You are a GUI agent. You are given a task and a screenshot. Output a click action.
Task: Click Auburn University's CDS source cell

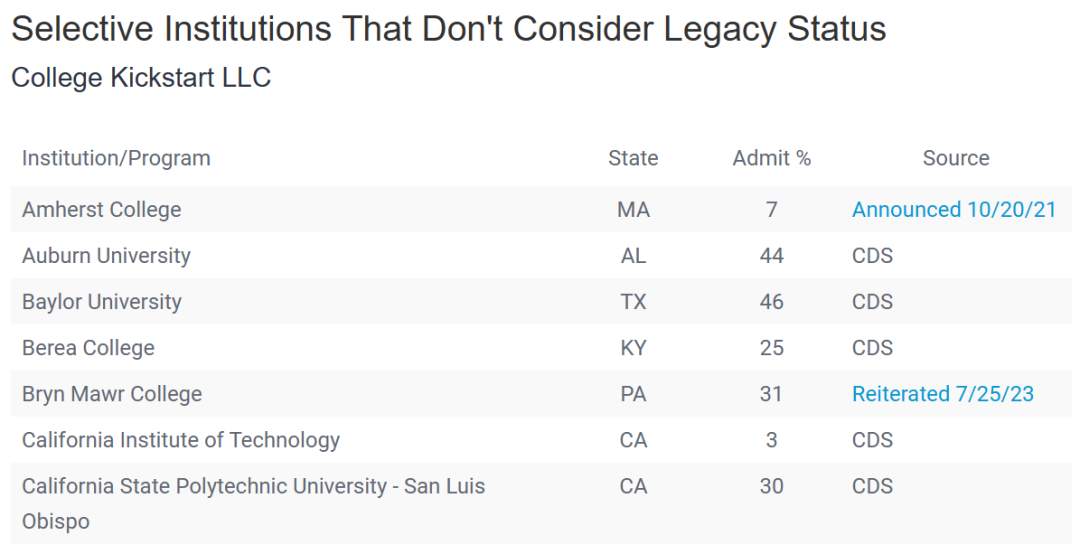(x=873, y=256)
